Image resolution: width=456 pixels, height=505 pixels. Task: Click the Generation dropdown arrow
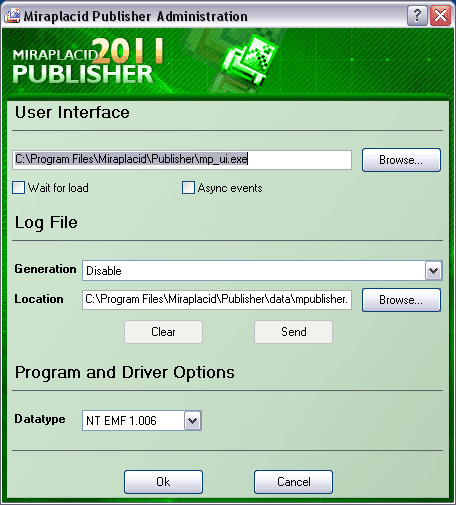(433, 271)
